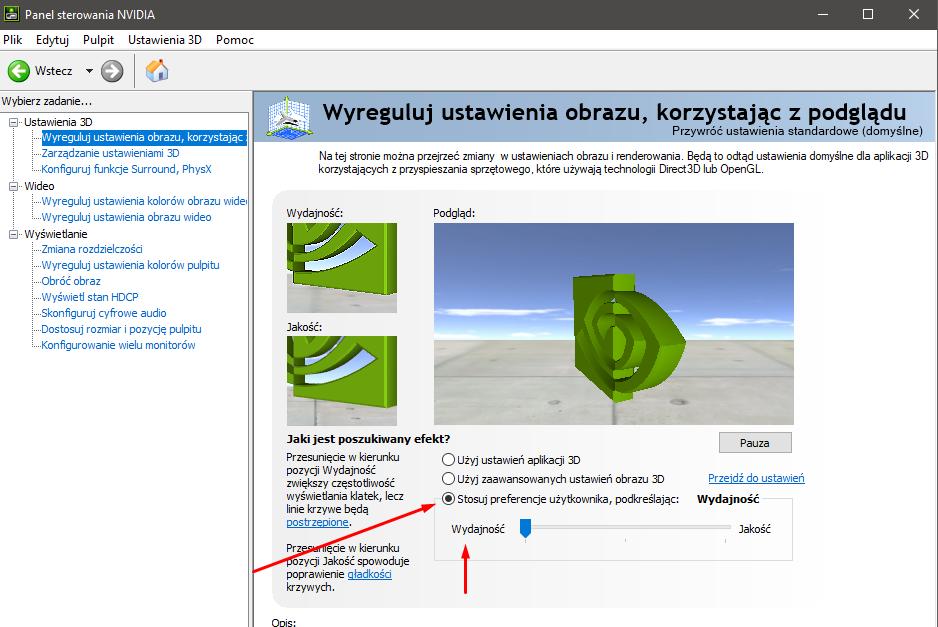This screenshot has height=627, width=938.
Task: Click the postrzępione hyperlink
Action: [317, 522]
